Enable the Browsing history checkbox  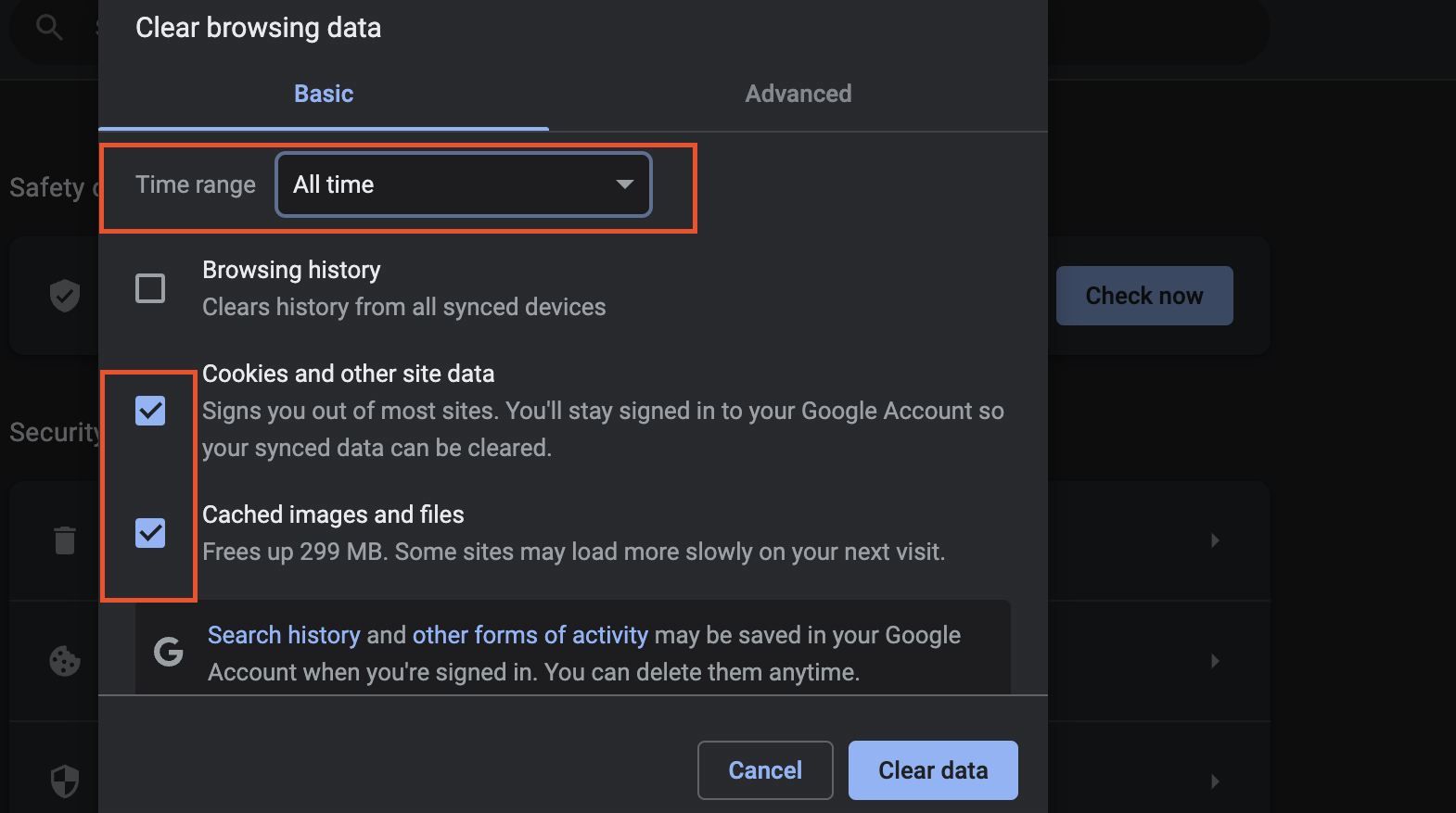[150, 288]
